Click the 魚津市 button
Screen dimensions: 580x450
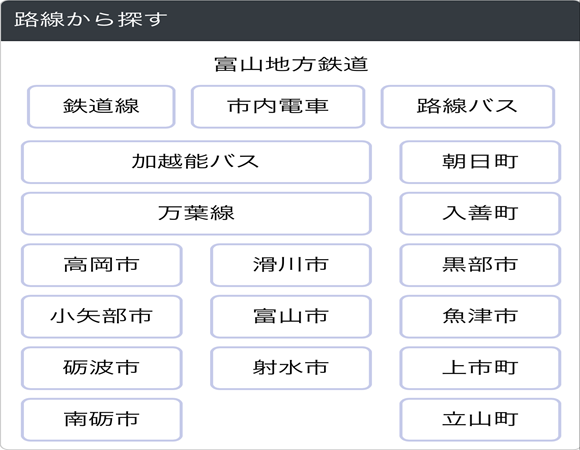pyautogui.click(x=480, y=317)
